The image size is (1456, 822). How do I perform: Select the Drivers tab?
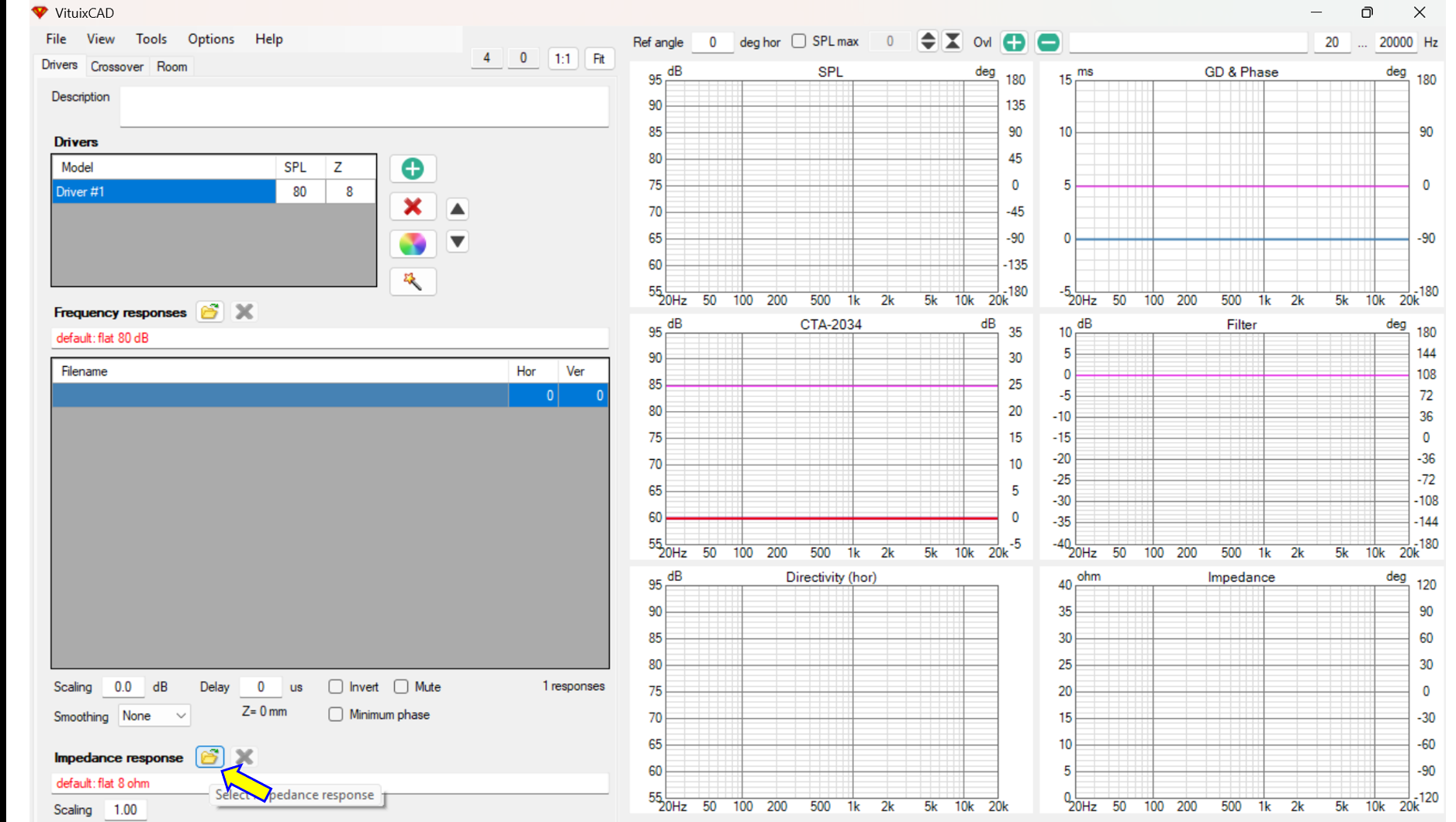(x=60, y=65)
